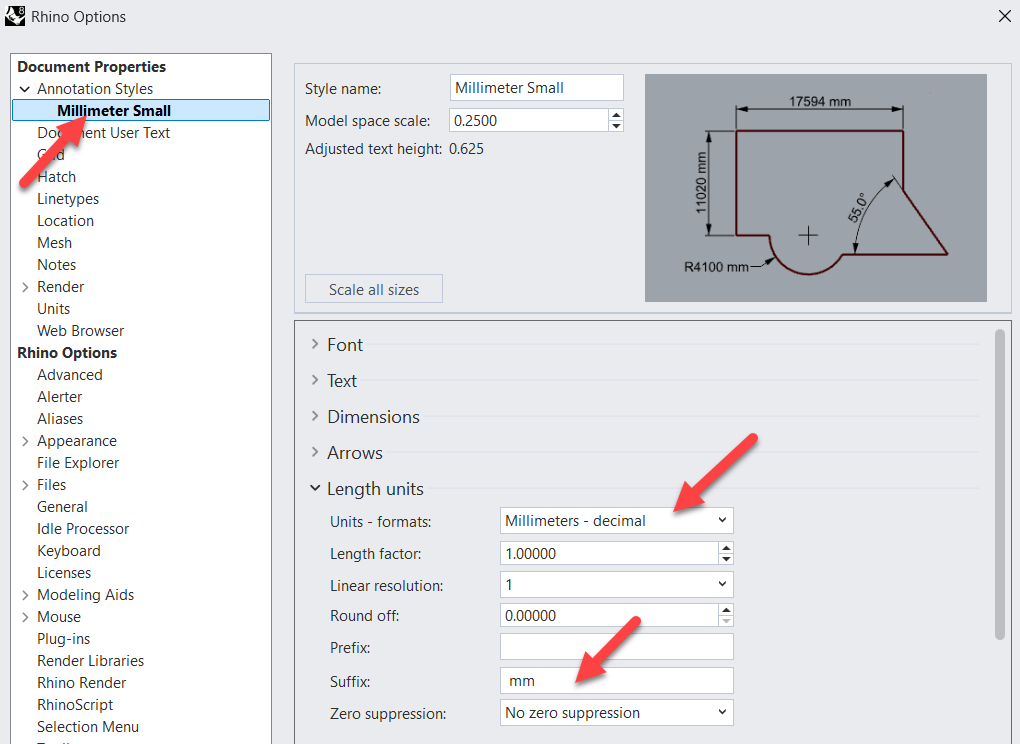This screenshot has height=744, width=1020.
Task: Open the Mesh settings page
Action: tap(55, 243)
